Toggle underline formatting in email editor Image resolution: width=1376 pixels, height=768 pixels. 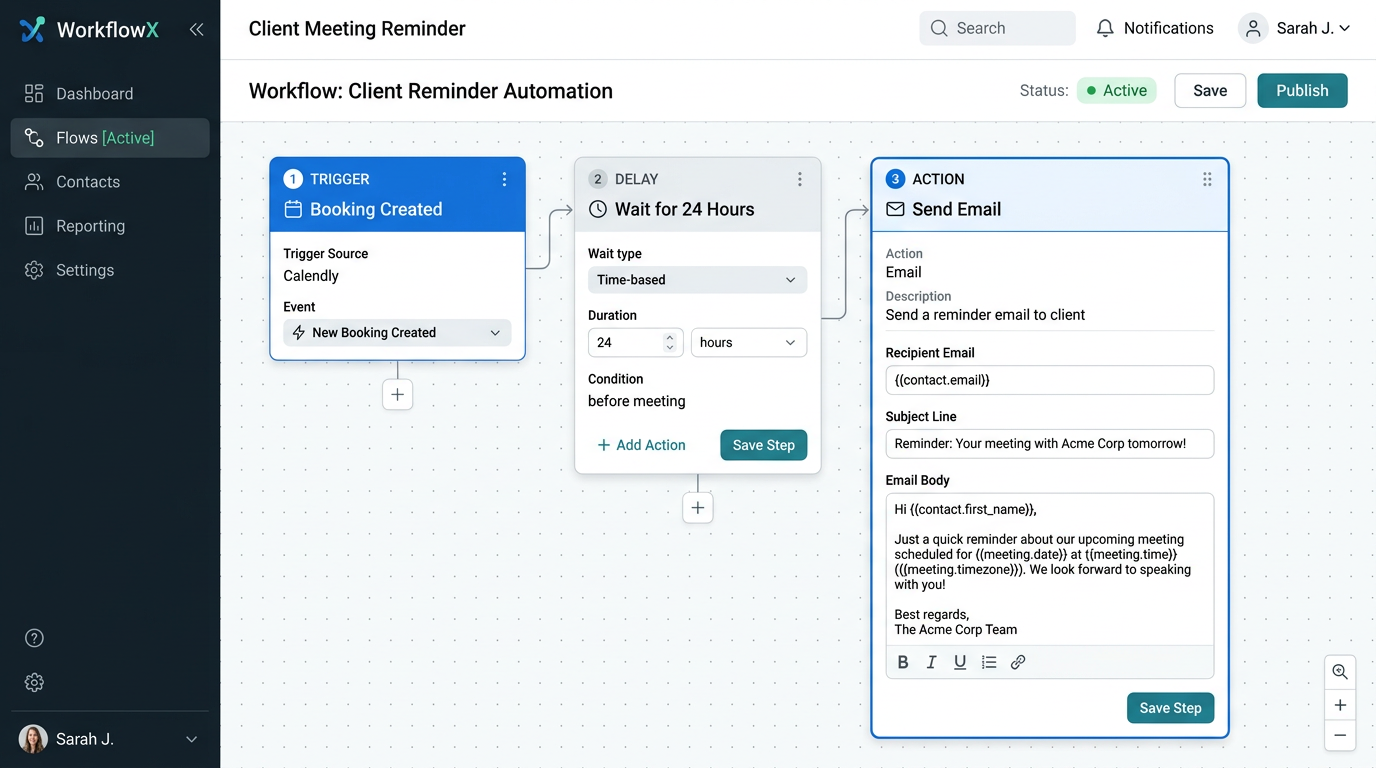pos(960,662)
